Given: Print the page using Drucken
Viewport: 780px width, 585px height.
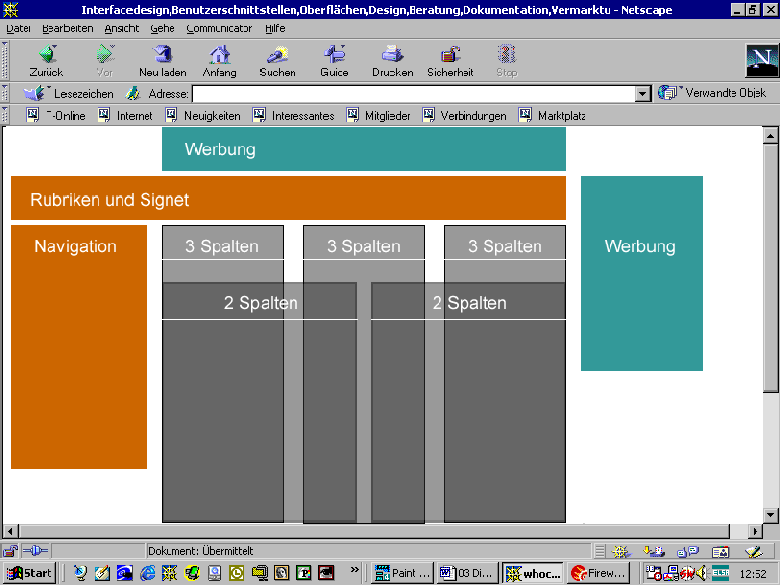Looking at the screenshot, I should [x=392, y=55].
